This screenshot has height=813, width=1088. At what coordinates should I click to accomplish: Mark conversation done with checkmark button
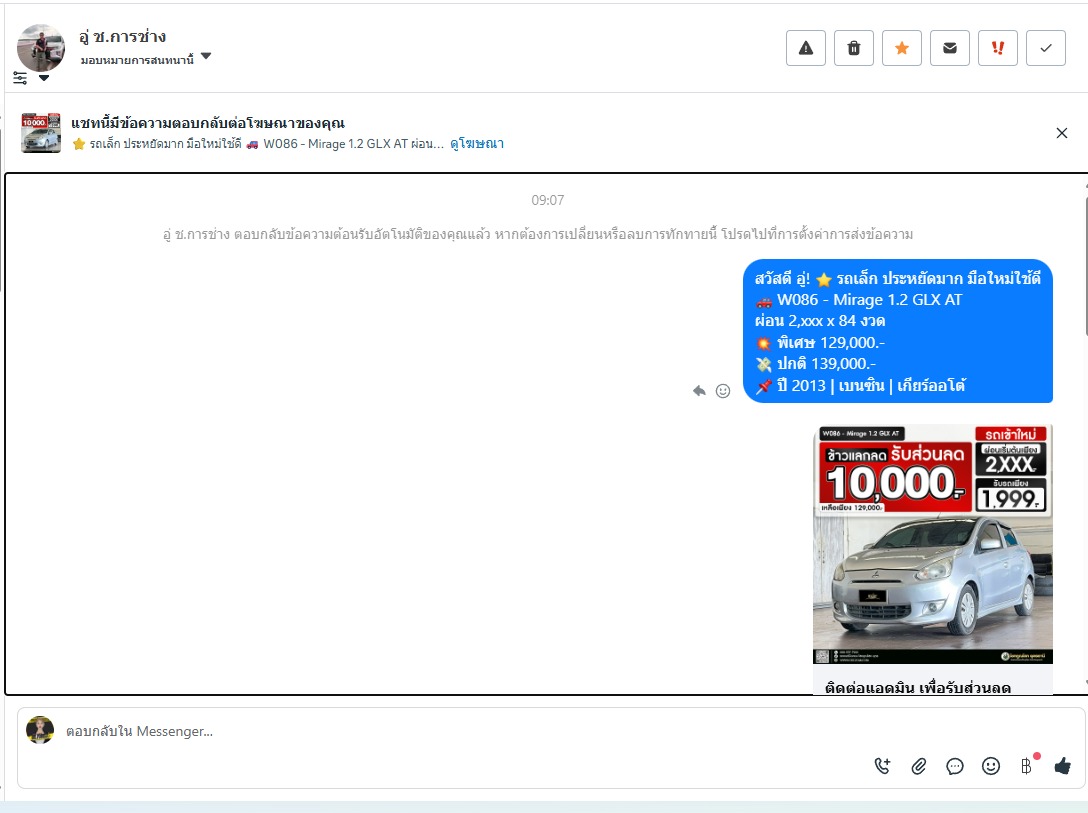click(x=1045, y=49)
